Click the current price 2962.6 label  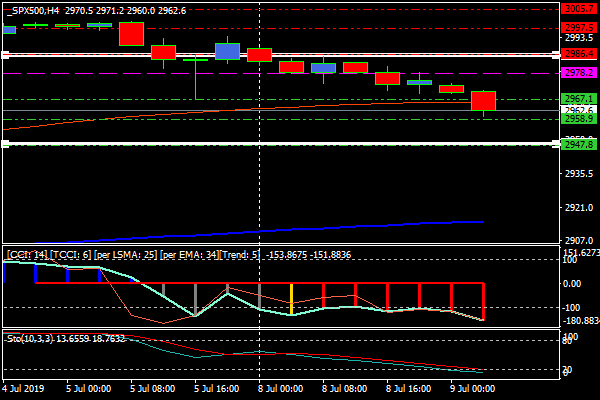tap(579, 110)
